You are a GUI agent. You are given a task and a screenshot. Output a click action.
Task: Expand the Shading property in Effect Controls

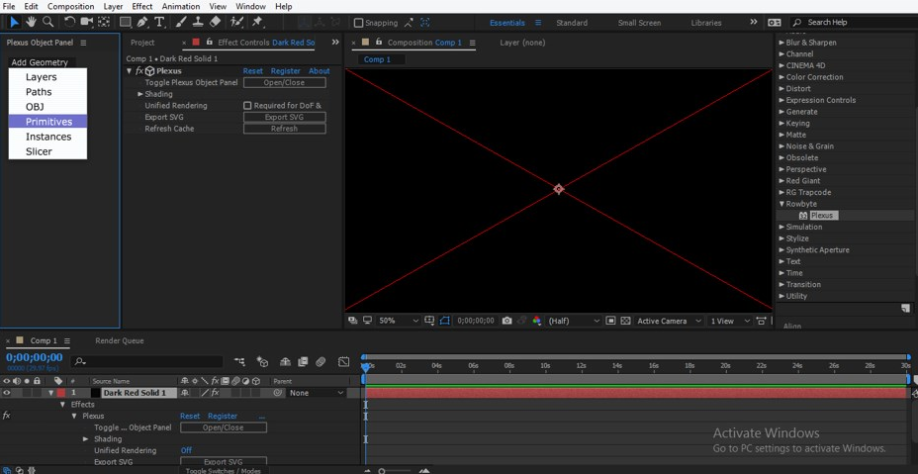point(141,94)
